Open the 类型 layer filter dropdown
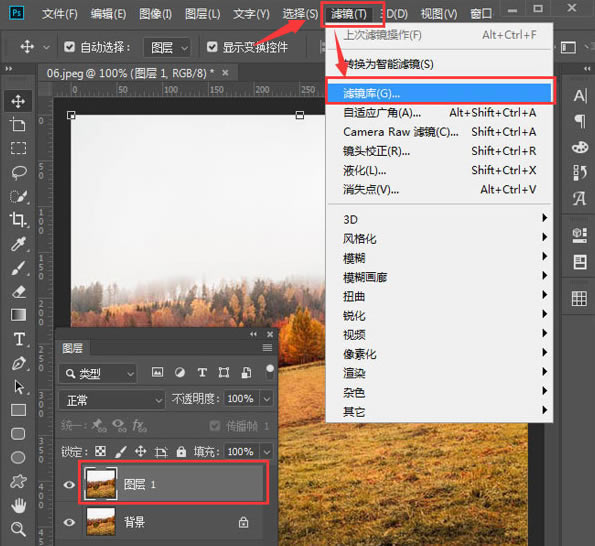This screenshot has width=595, height=546. pos(98,374)
